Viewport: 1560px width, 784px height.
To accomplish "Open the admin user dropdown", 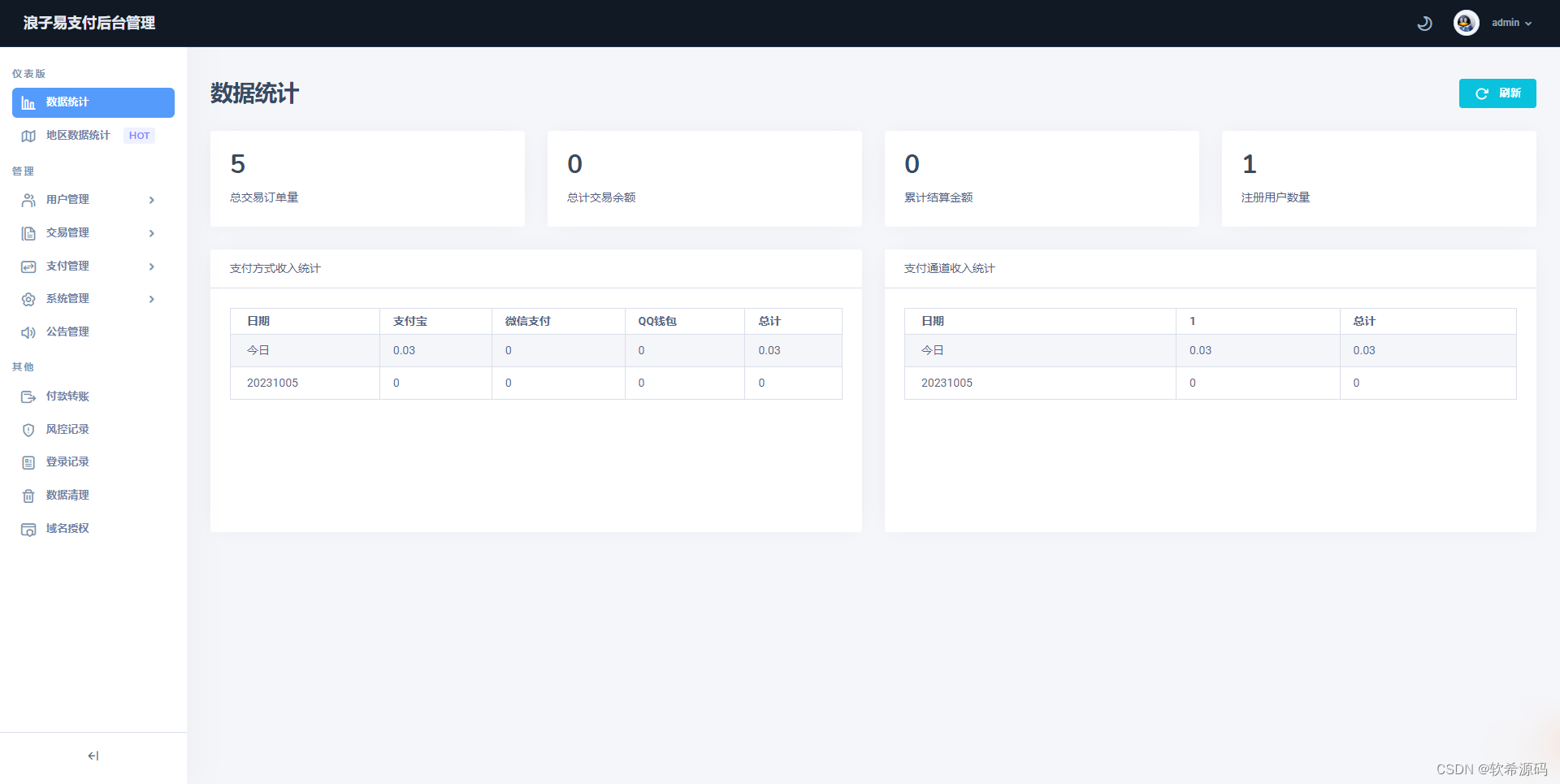I will point(1512,23).
